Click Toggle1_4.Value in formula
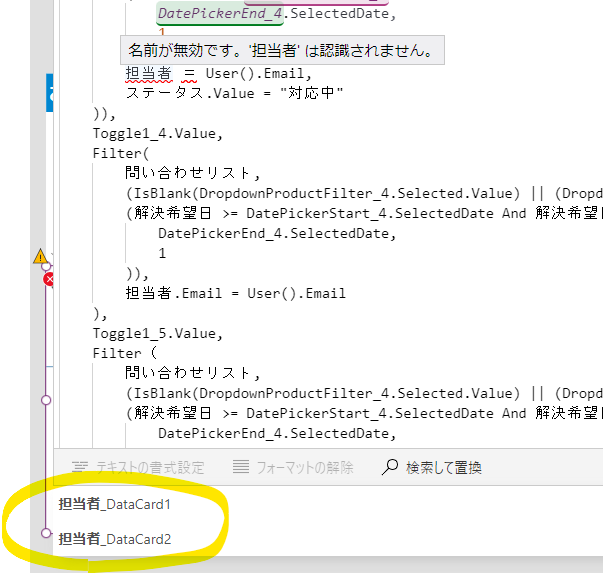603x574 pixels. (x=158, y=133)
